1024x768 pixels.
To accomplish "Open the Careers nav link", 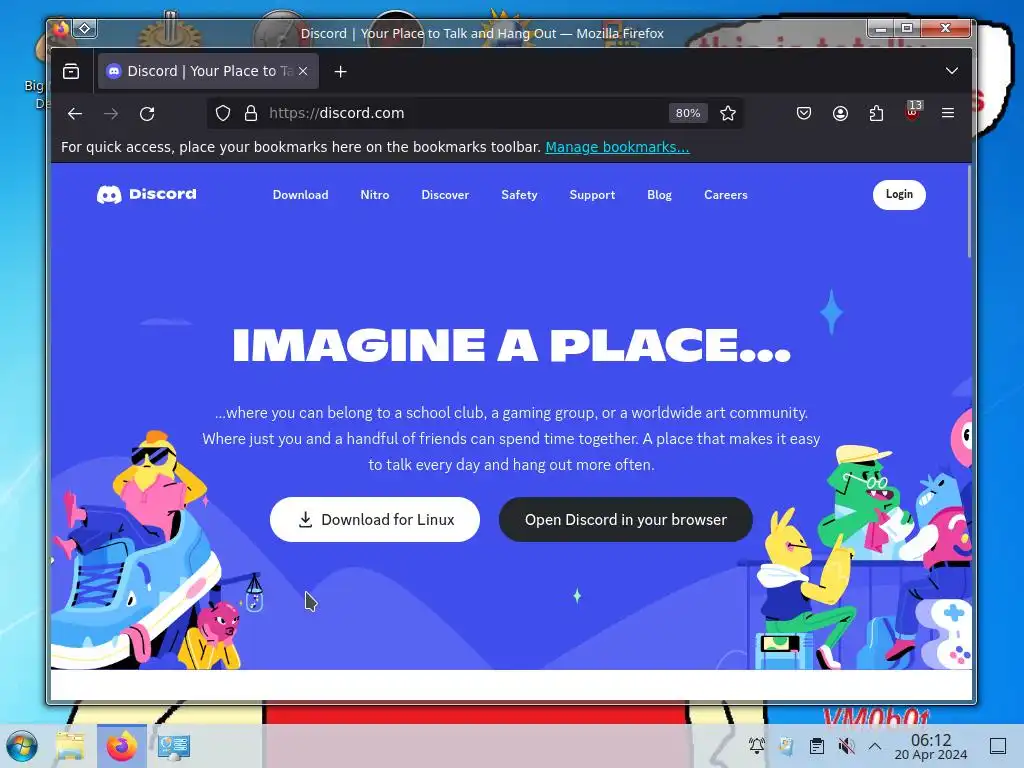I will click(x=726, y=195).
